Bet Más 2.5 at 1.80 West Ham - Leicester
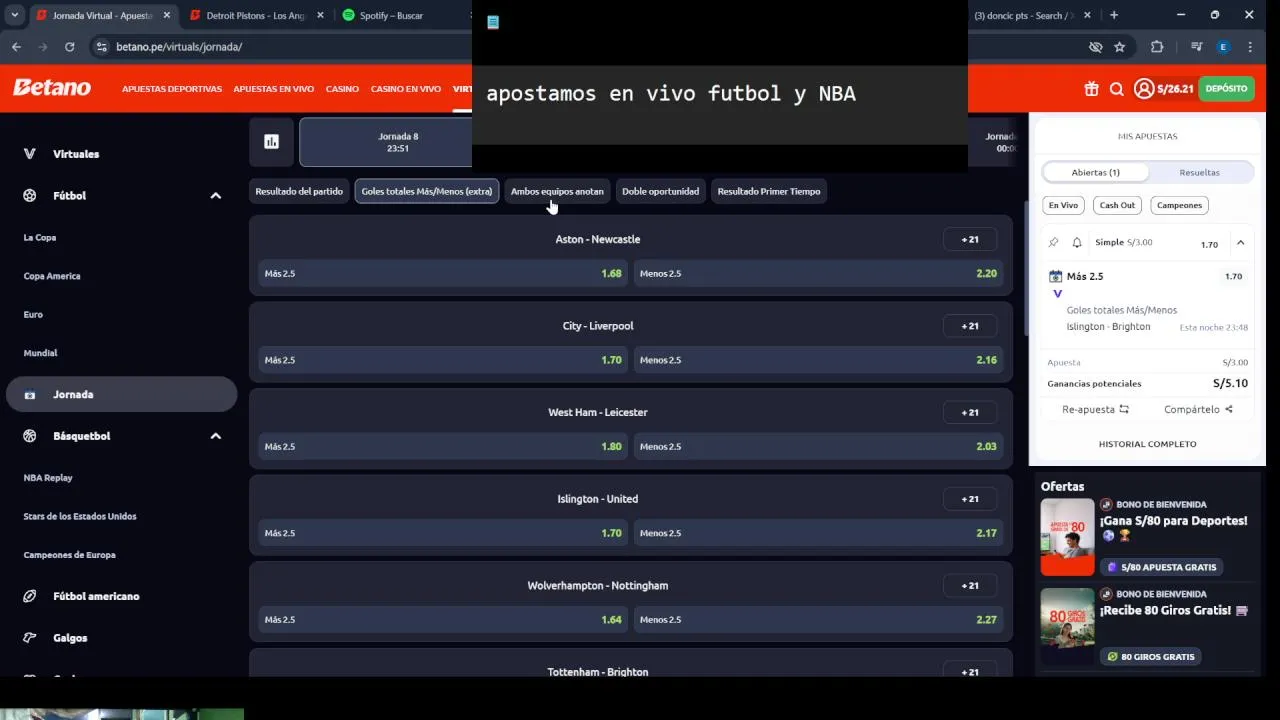Screen dimensions: 1280x720 (x=443, y=446)
